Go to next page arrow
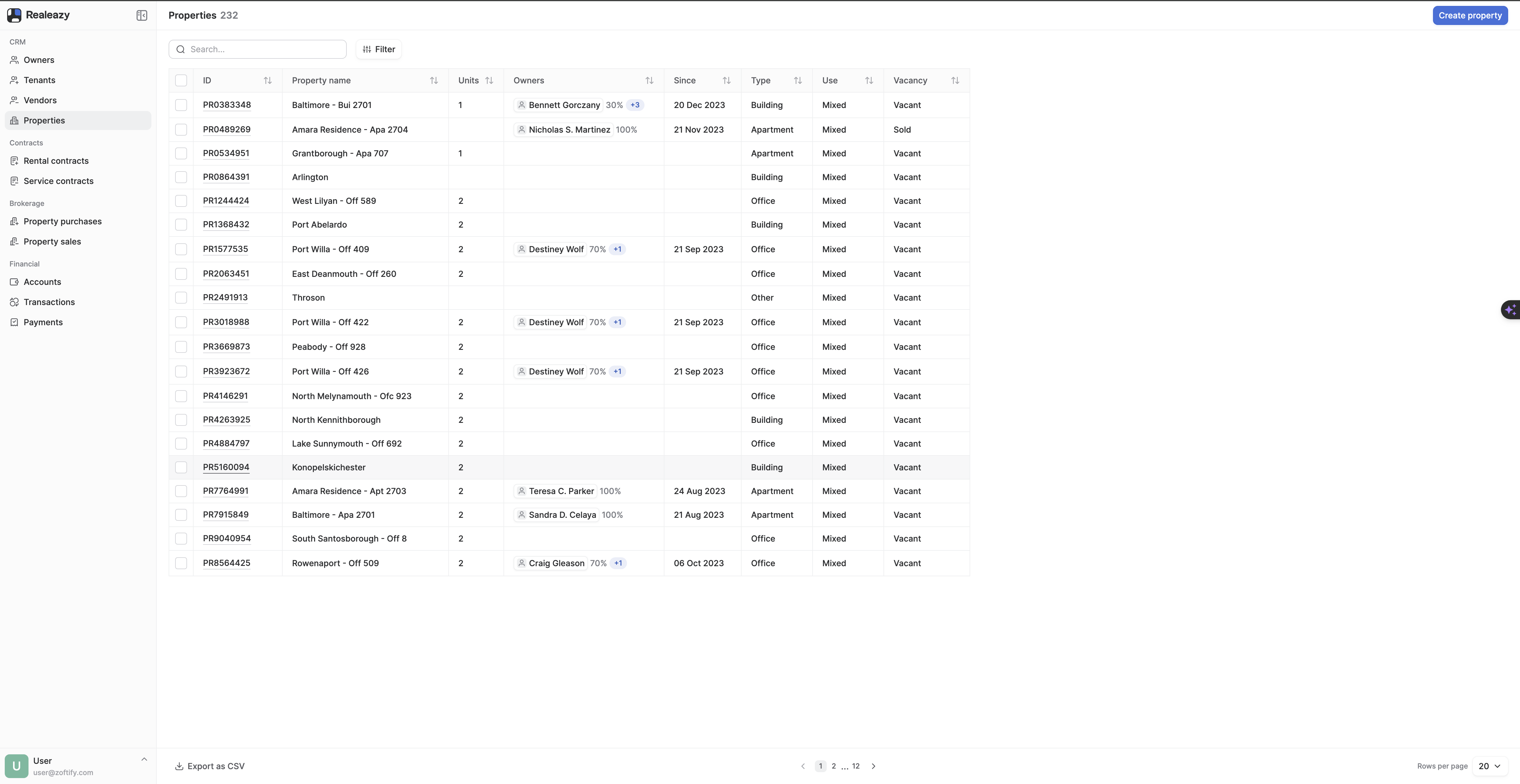Viewport: 1520px width, 784px height. (873, 766)
